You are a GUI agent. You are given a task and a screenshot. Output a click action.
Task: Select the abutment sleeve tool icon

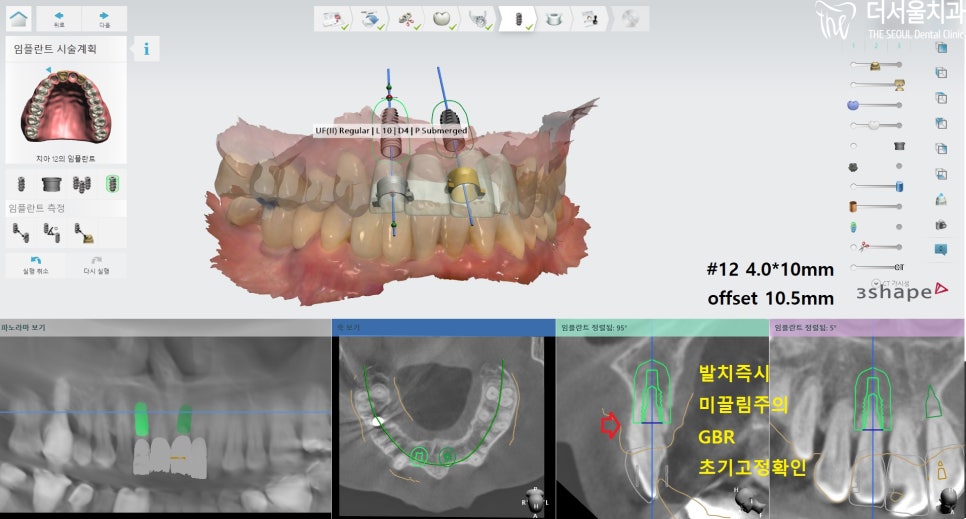(x=51, y=183)
